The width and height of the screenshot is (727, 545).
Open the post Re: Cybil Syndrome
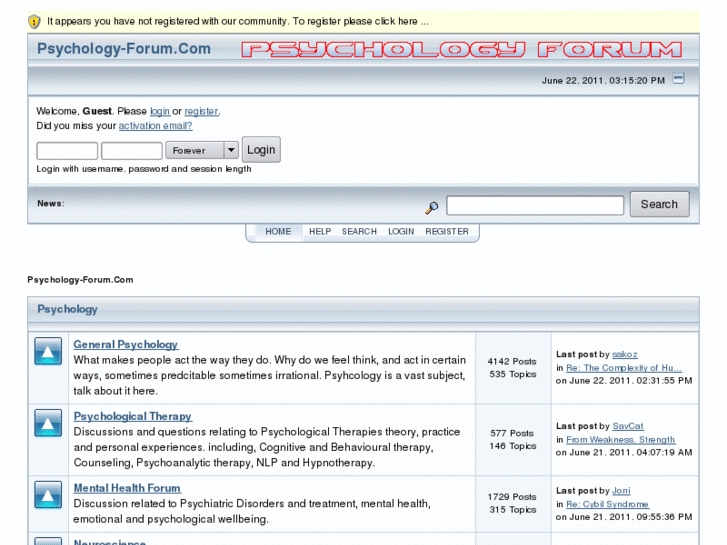607,504
